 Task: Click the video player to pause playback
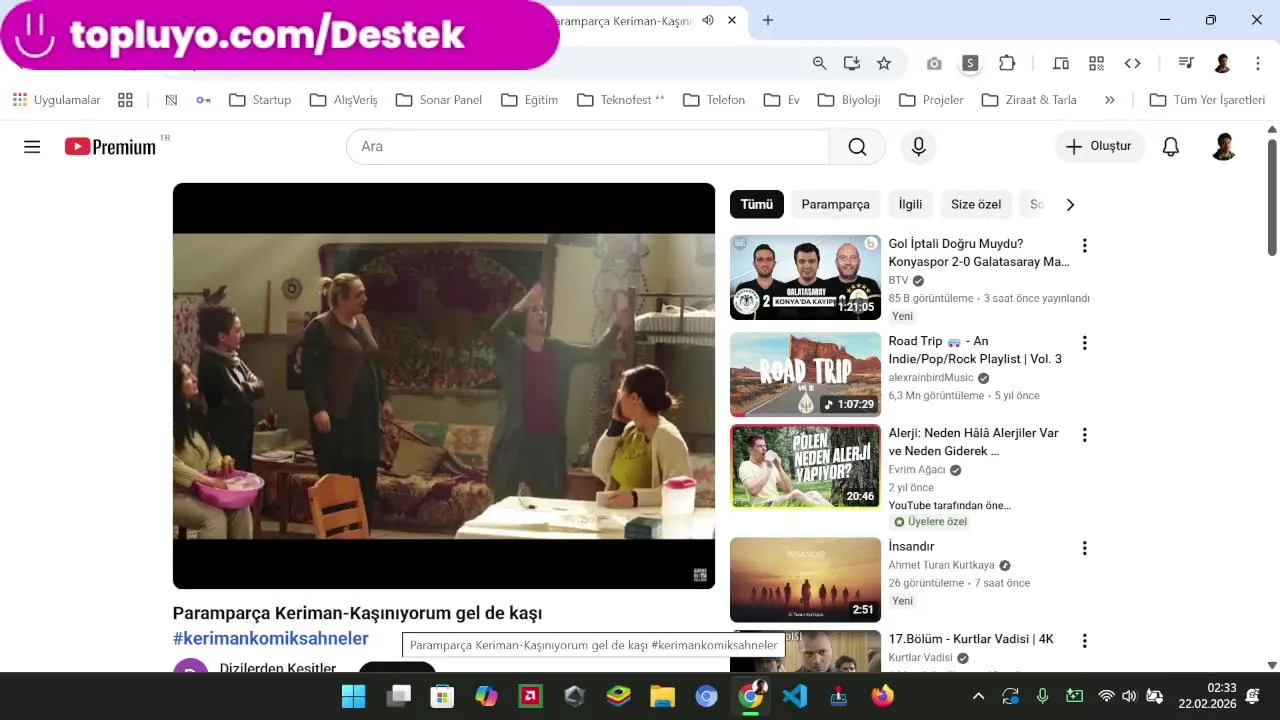444,386
